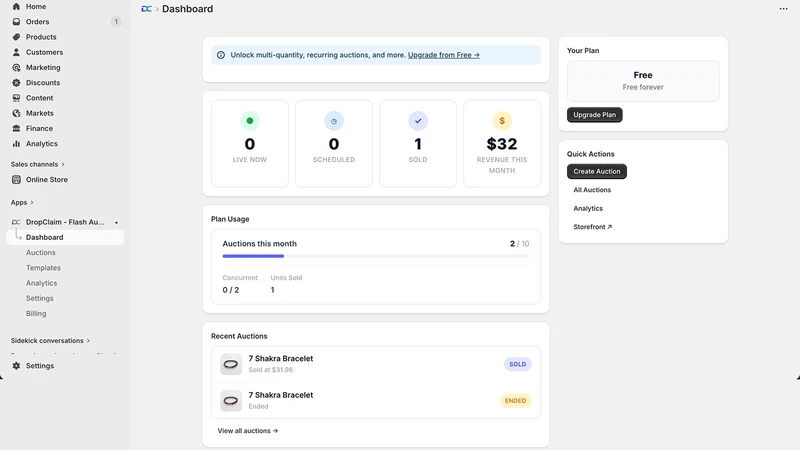
Task: Open Auctions in the DropClaim menu
Action: (x=41, y=253)
